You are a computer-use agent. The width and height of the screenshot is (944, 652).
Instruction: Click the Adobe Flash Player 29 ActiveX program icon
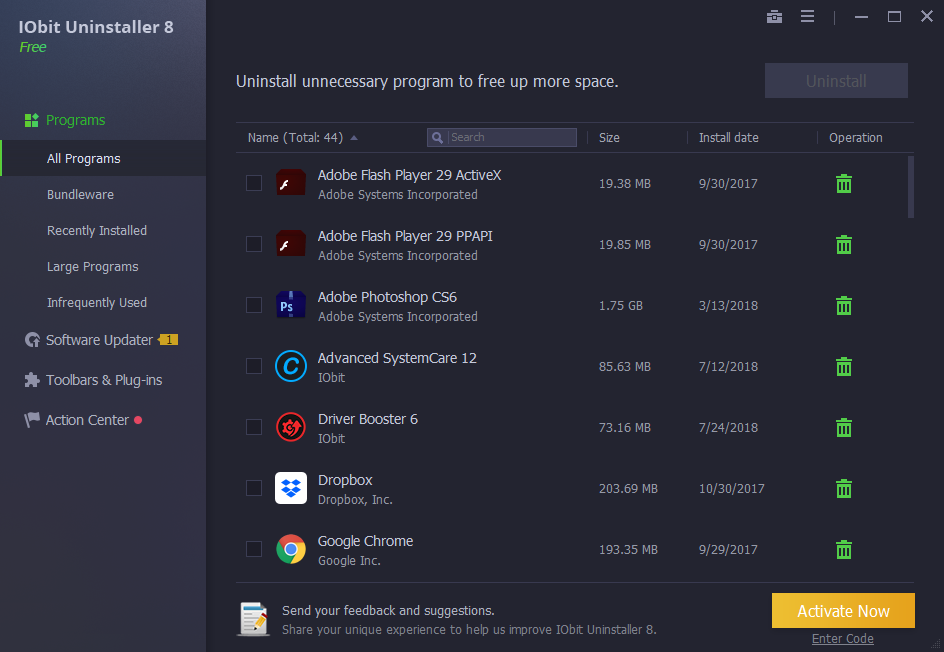click(291, 183)
